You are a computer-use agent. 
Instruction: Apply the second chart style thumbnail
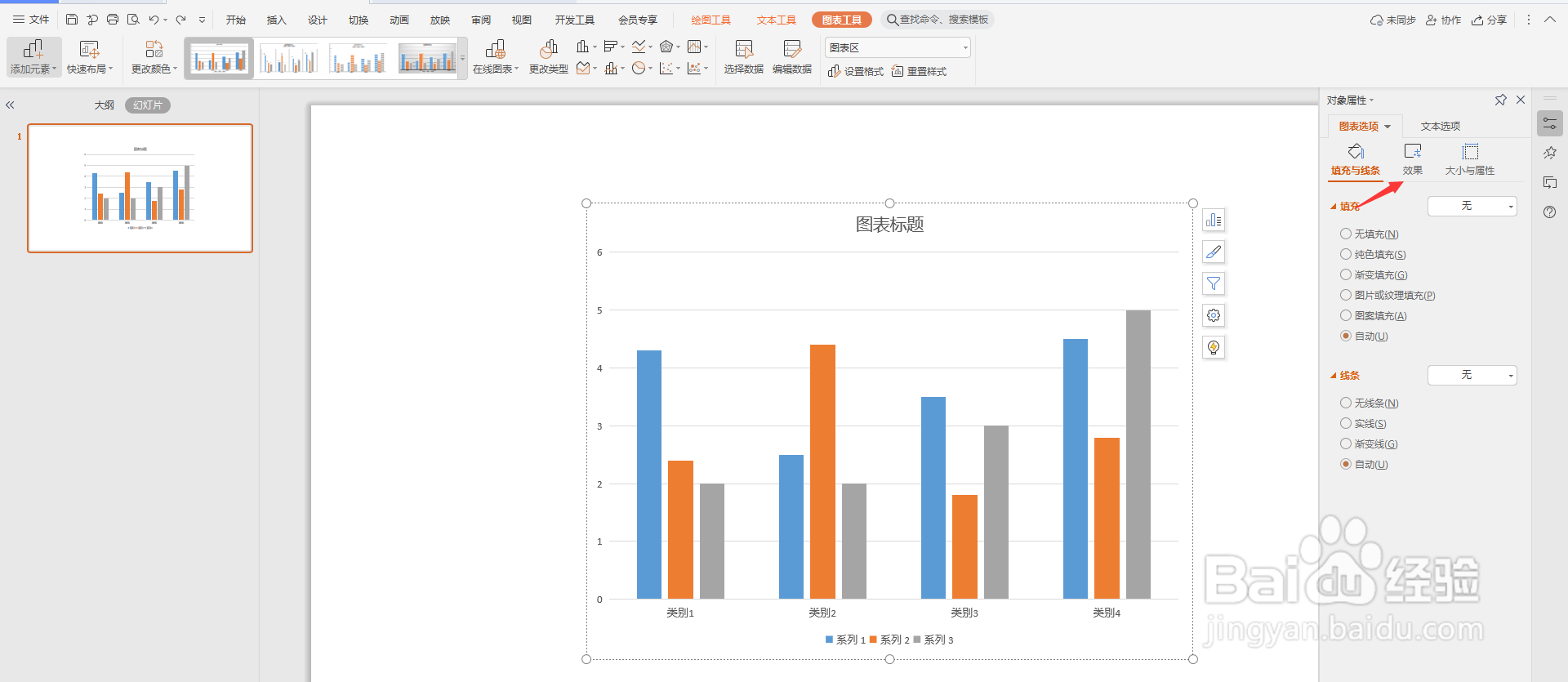288,58
